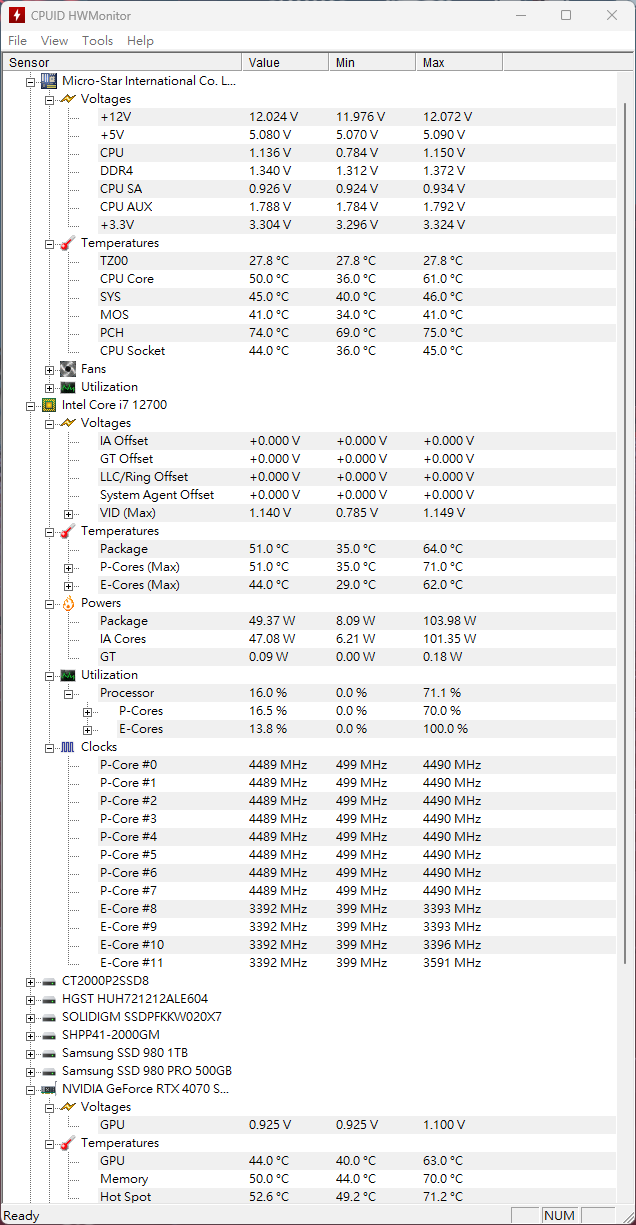Expand the HGST HUH721212ALE604 drive node

coord(30,999)
